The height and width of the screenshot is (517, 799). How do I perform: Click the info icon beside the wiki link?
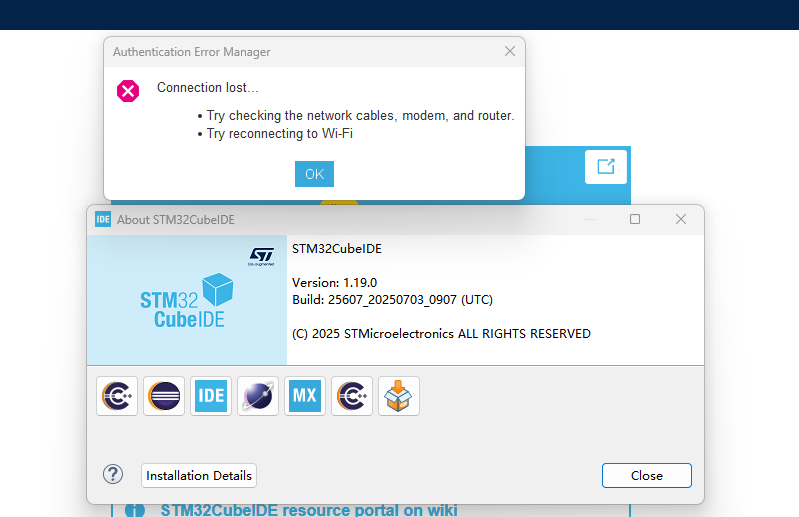coord(135,510)
